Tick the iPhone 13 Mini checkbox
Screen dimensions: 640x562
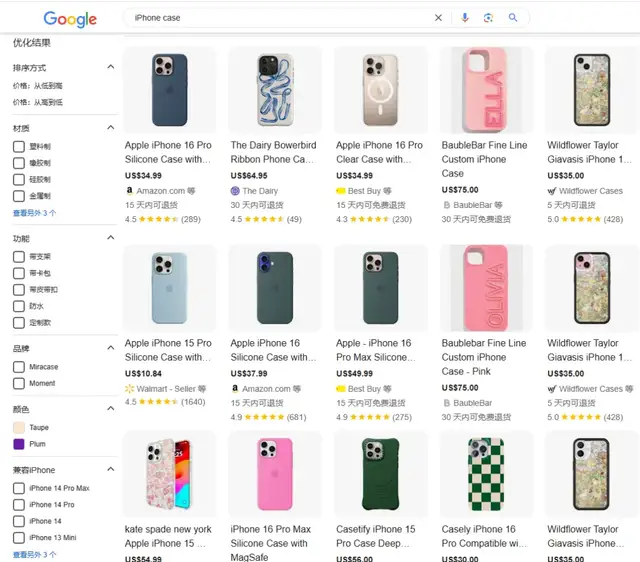tap(19, 537)
